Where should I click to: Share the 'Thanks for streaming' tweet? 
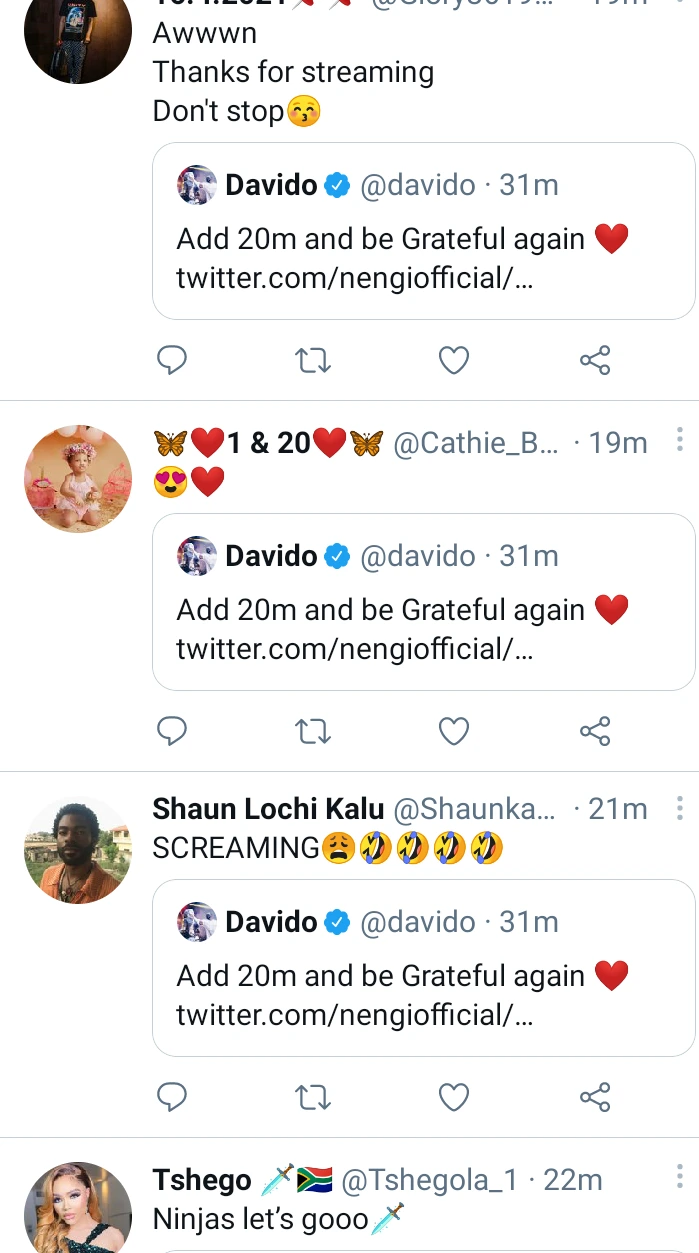595,360
